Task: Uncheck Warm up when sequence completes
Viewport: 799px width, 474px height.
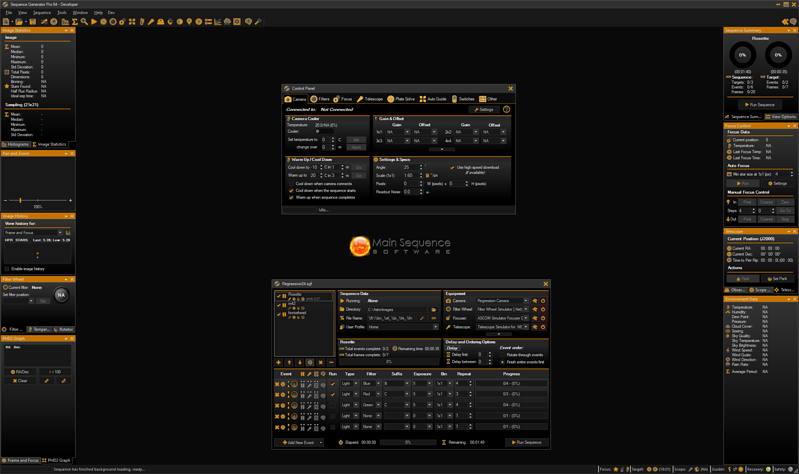Action: pyautogui.click(x=291, y=197)
